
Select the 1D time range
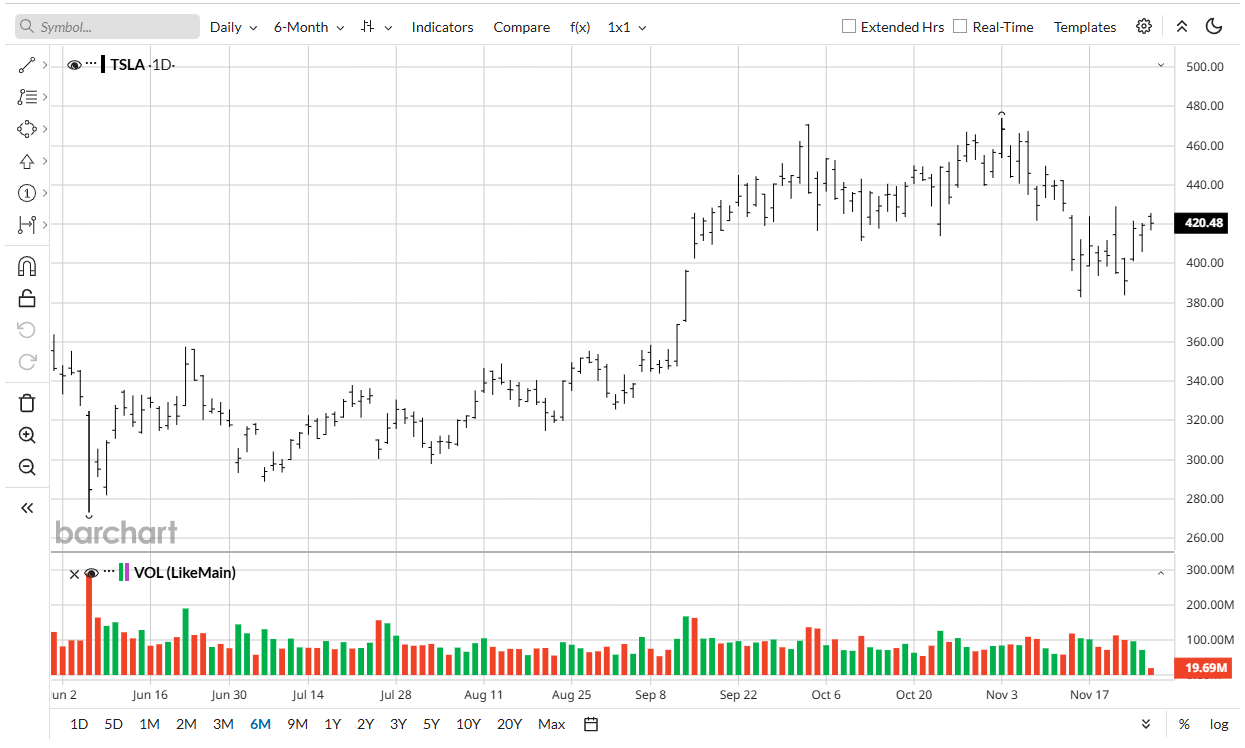[x=79, y=724]
